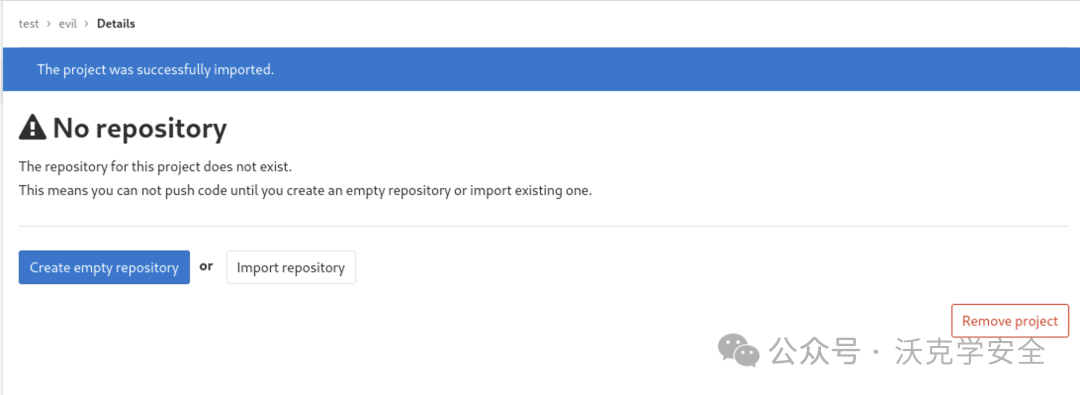This screenshot has height=395, width=1080.
Task: Open the "test" breadcrumb link
Action: pos(29,24)
